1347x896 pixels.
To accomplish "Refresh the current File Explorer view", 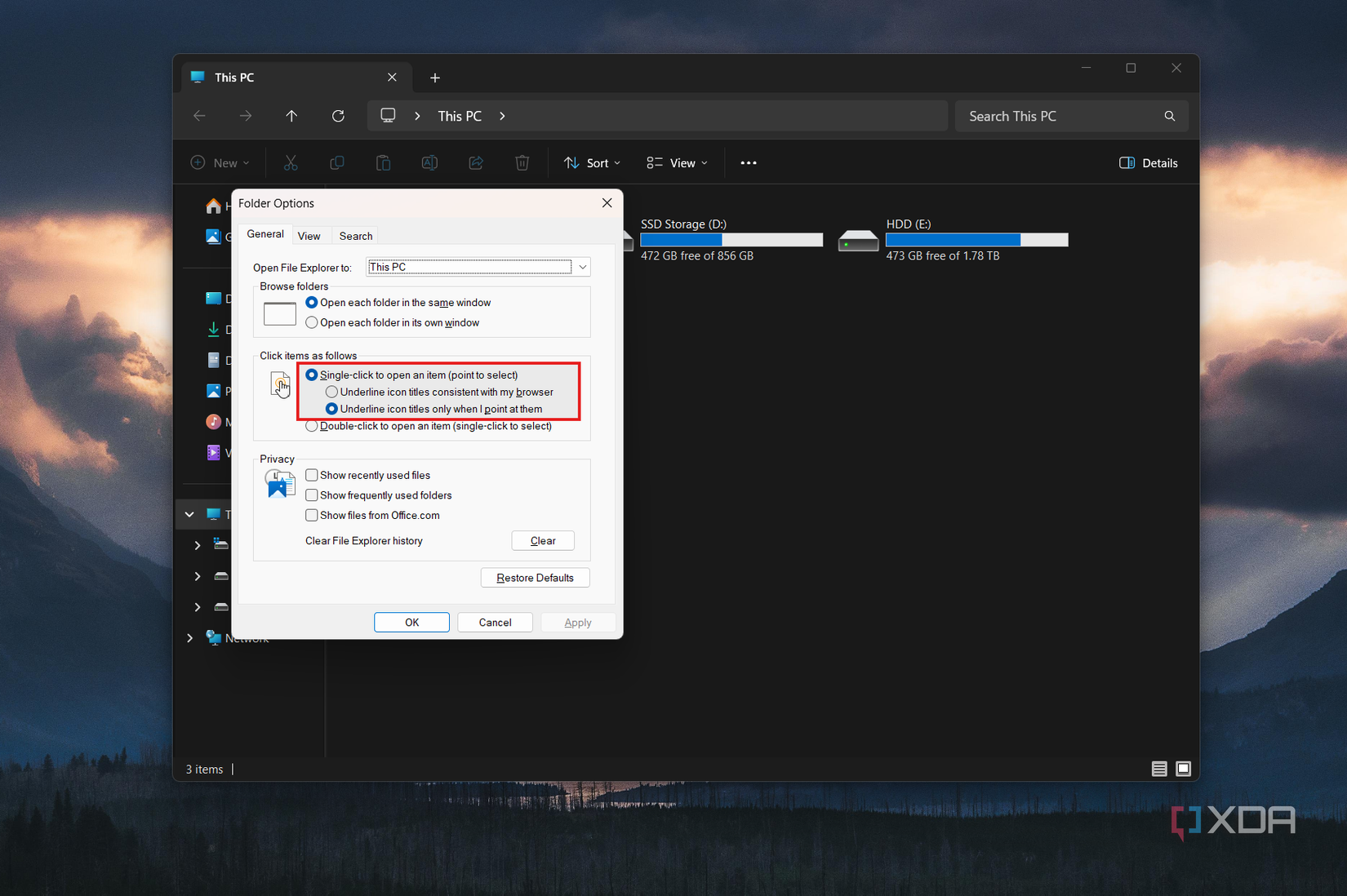I will coord(337,115).
